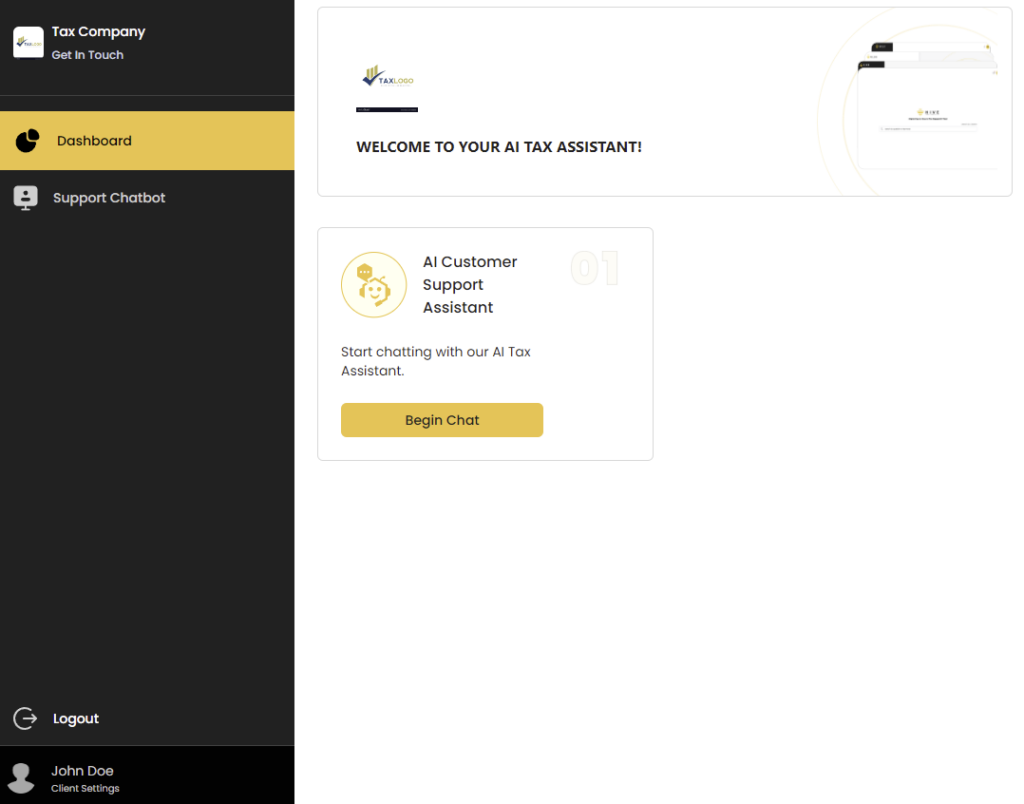Click the welcome to AI Tax Assistant heading
This screenshot has width=1024, height=804.
[499, 147]
